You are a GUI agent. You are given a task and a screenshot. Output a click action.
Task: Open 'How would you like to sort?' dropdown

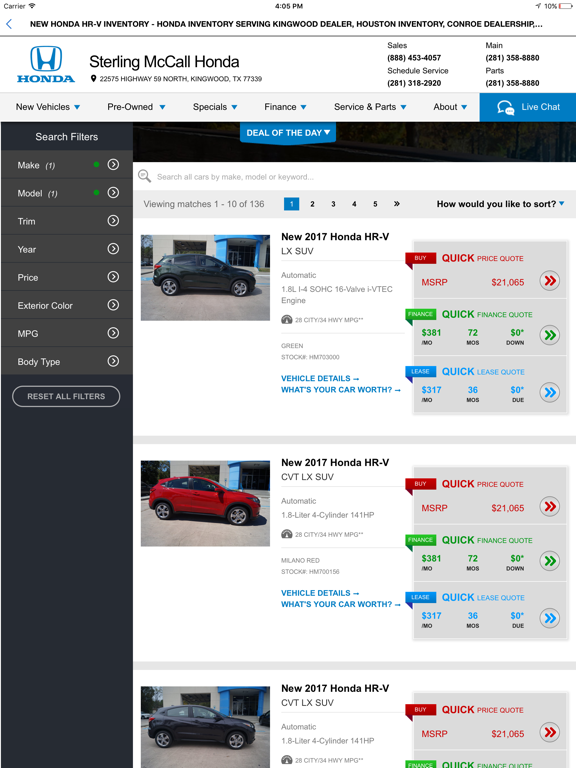point(501,204)
